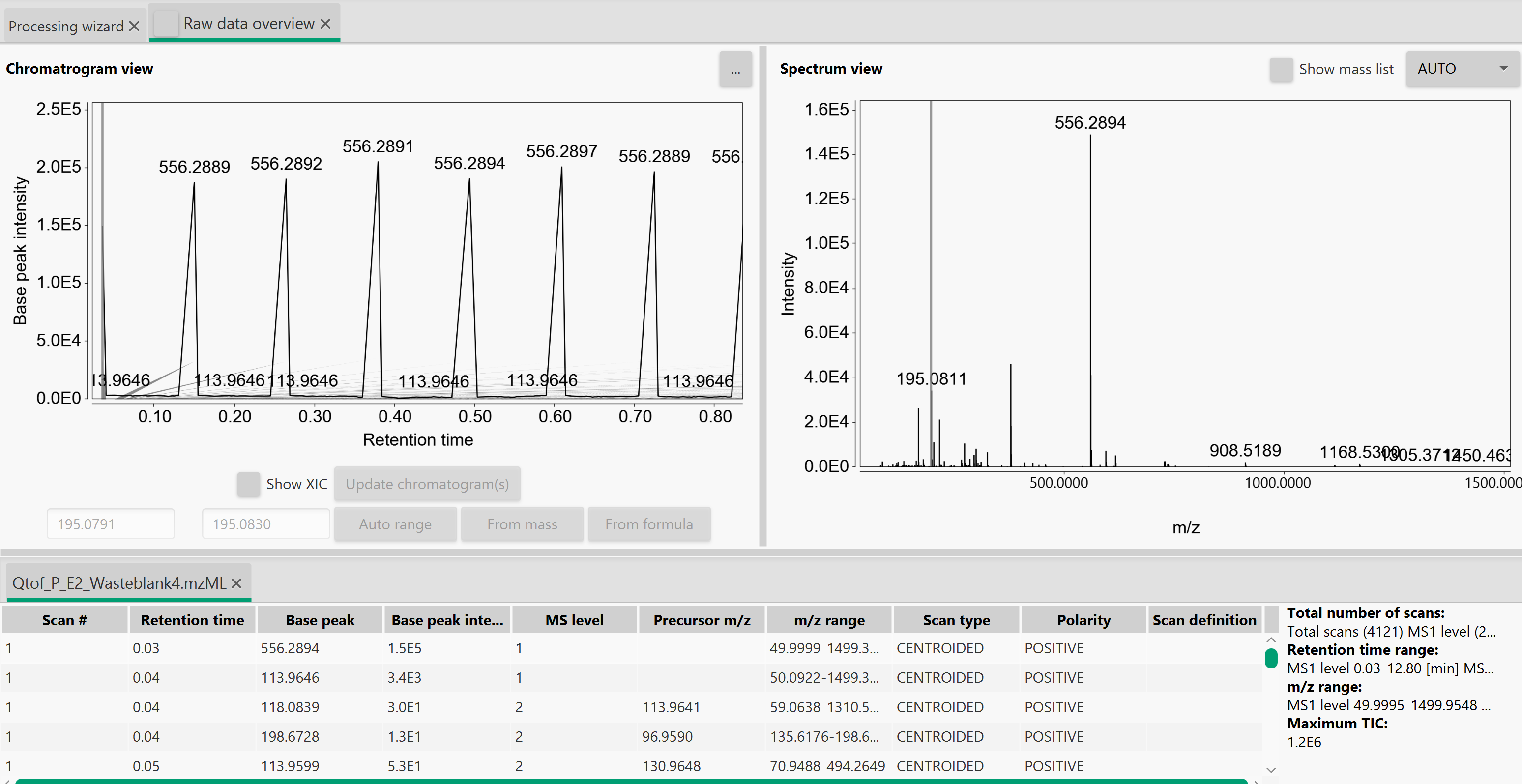The height and width of the screenshot is (784, 1522).
Task: Click the From mass button
Action: 522,524
